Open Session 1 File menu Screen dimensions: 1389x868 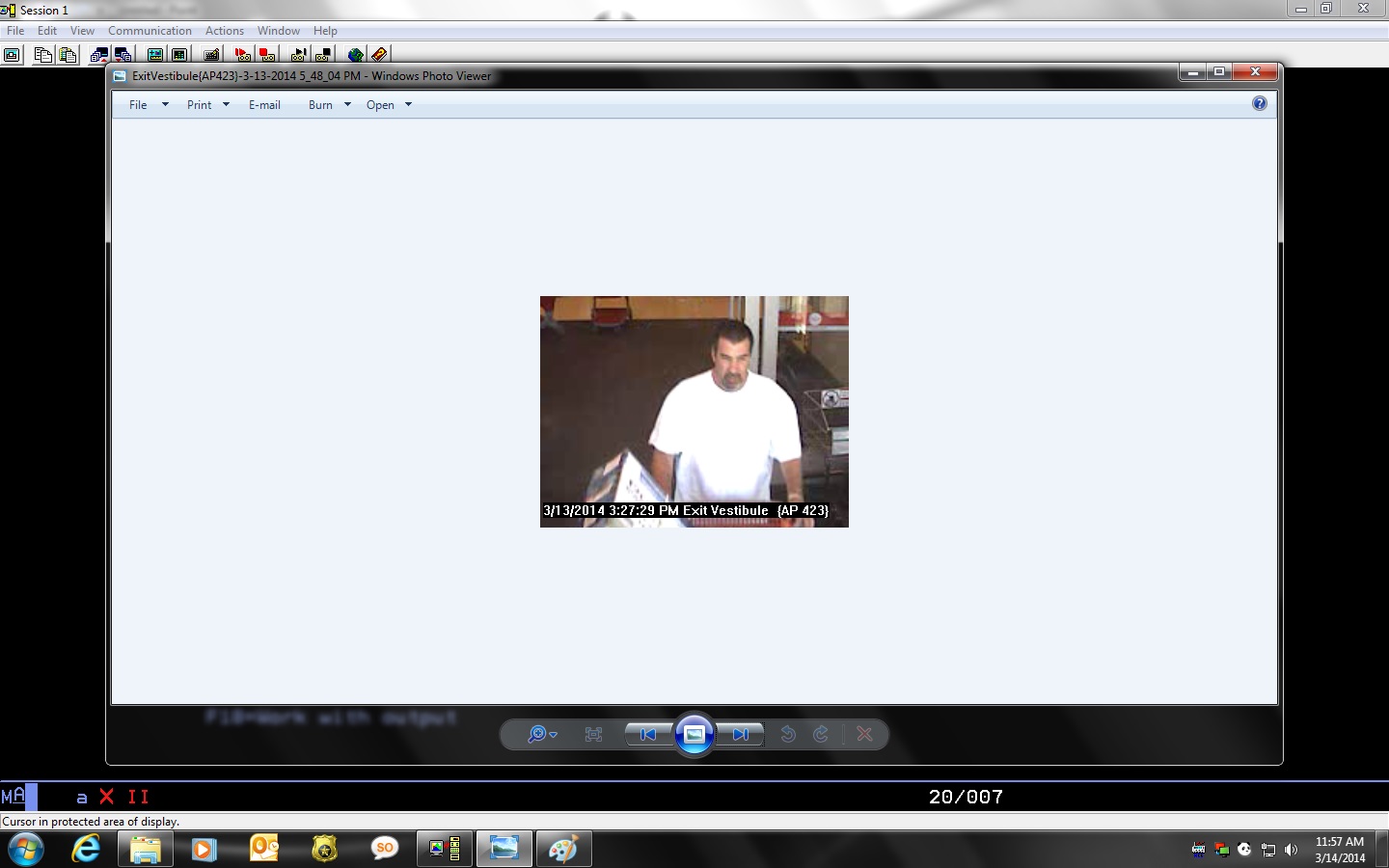[x=15, y=31]
